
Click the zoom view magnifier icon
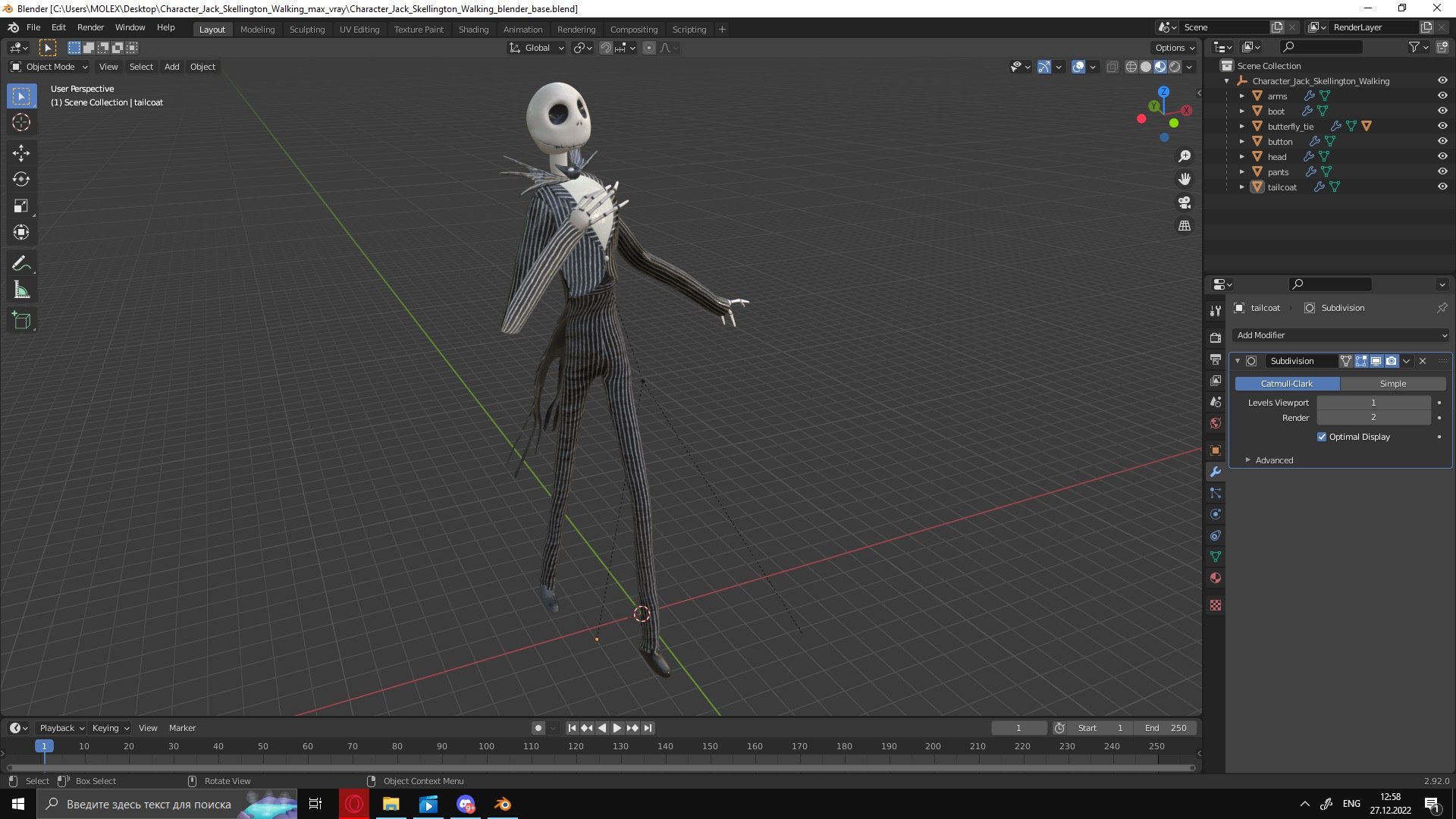click(1185, 156)
